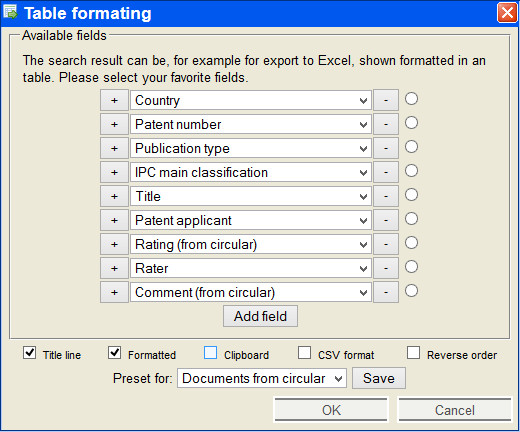Open the Country field dropdown
Viewport: 520px width, 432px height.
(251, 100)
